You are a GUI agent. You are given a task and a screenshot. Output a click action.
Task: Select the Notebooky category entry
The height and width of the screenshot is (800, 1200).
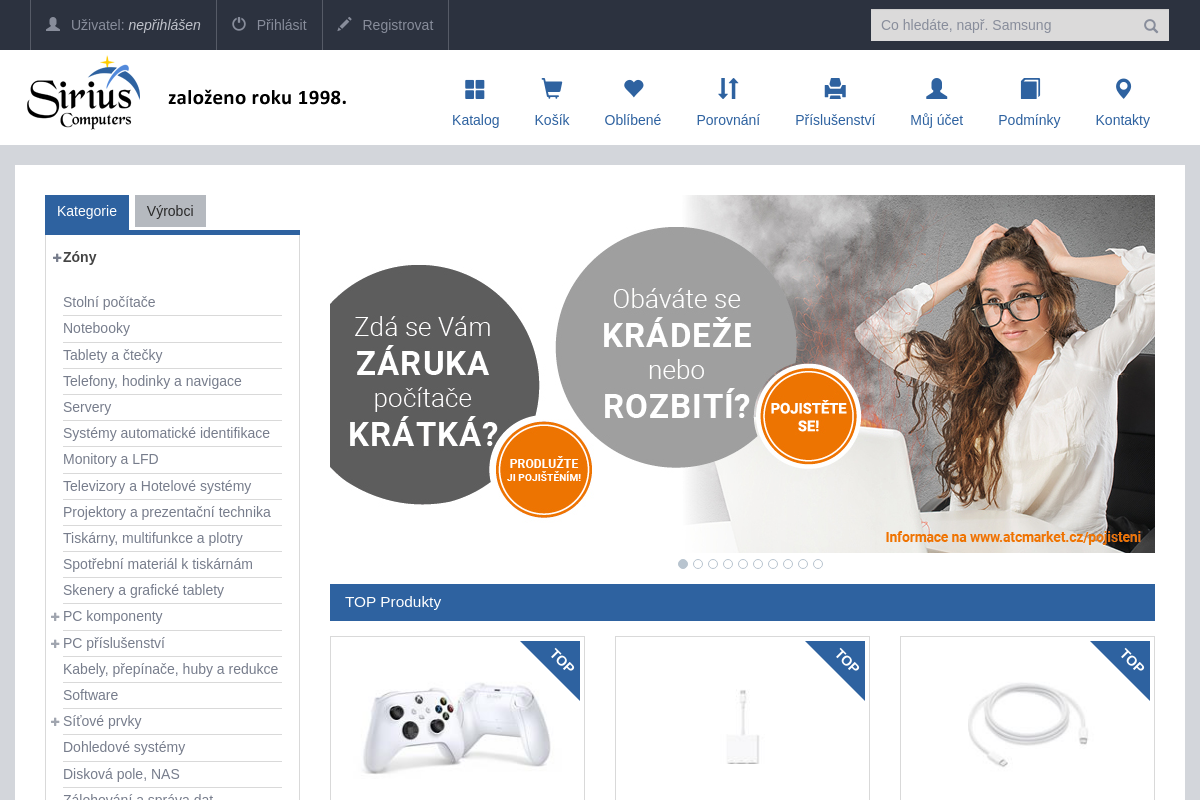point(96,328)
